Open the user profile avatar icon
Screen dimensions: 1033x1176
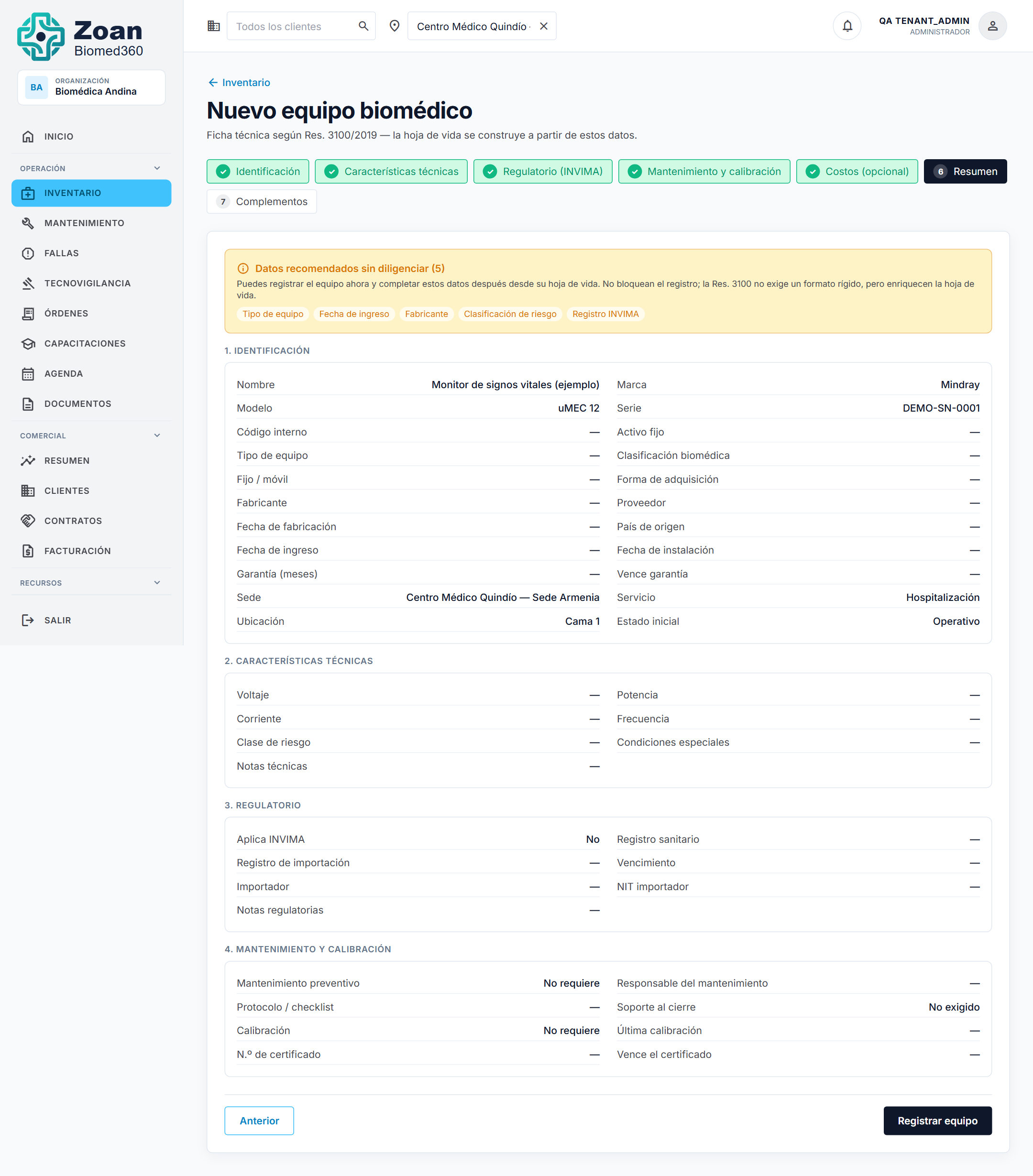[x=993, y=26]
